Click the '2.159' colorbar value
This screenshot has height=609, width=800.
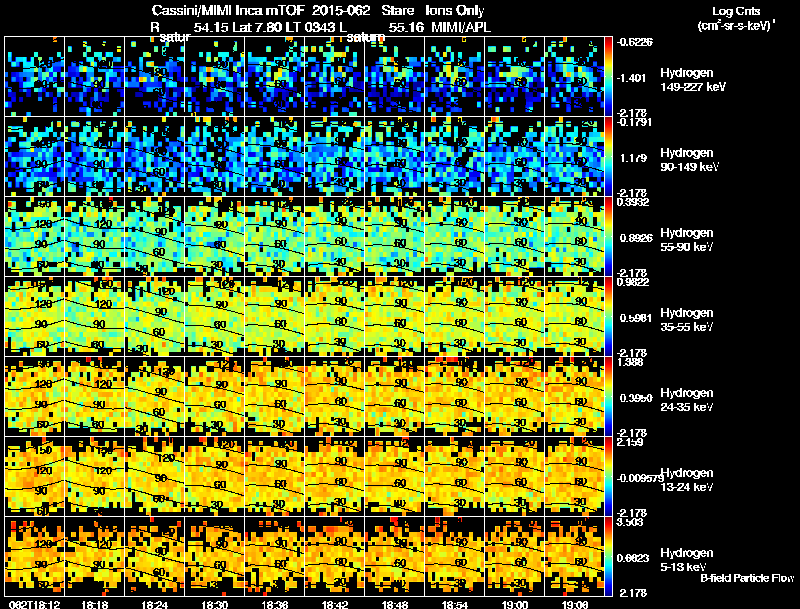[x=630, y=442]
